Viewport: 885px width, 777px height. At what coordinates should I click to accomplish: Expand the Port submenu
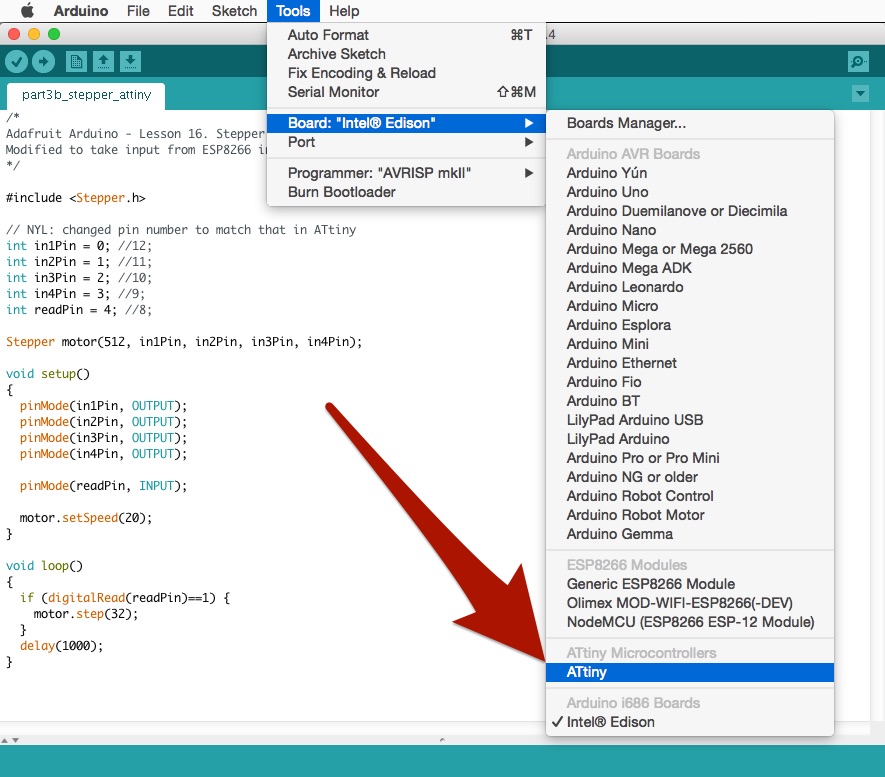pyautogui.click(x=406, y=142)
